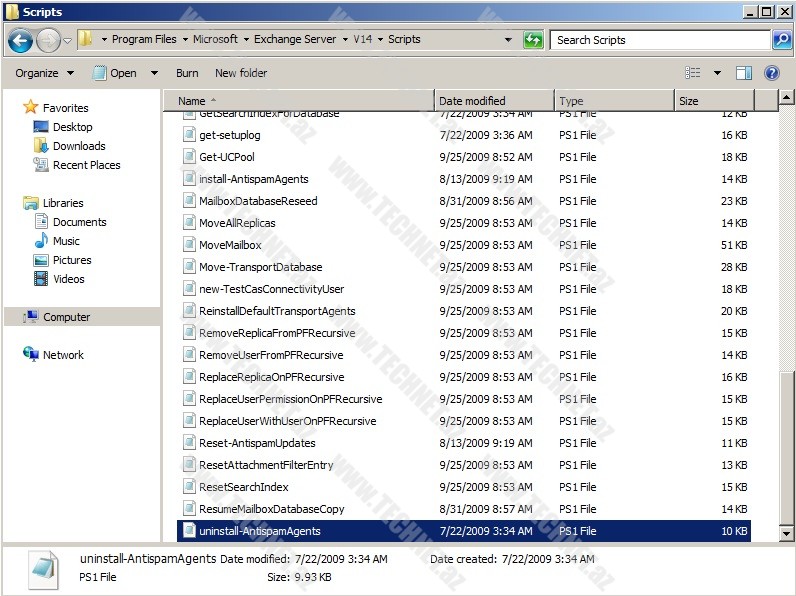Click the Help question mark icon
Image resolution: width=796 pixels, height=596 pixels.
771,73
